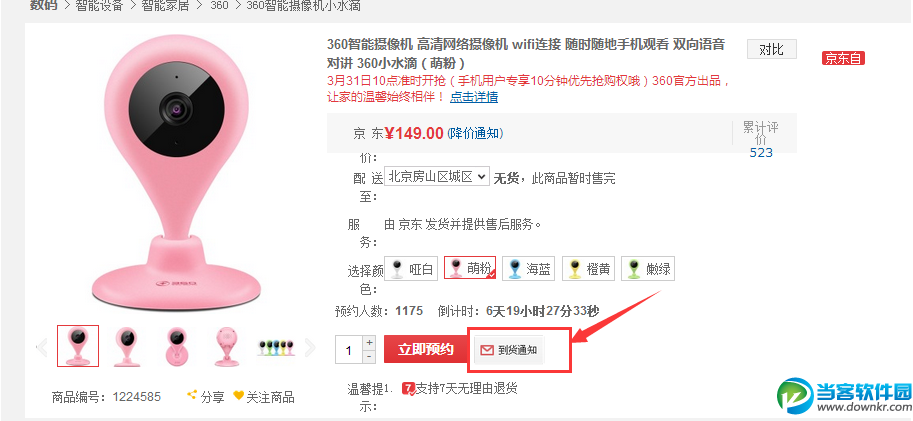Click the share icon next to 分享
Image resolution: width=913 pixels, height=421 pixels.
(x=192, y=395)
